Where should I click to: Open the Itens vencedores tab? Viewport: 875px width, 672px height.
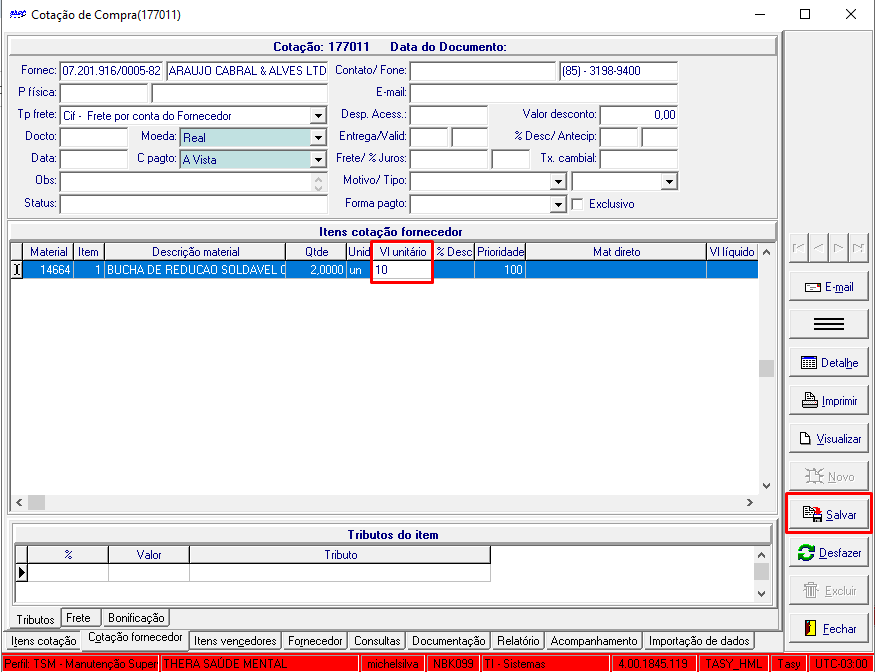point(235,641)
